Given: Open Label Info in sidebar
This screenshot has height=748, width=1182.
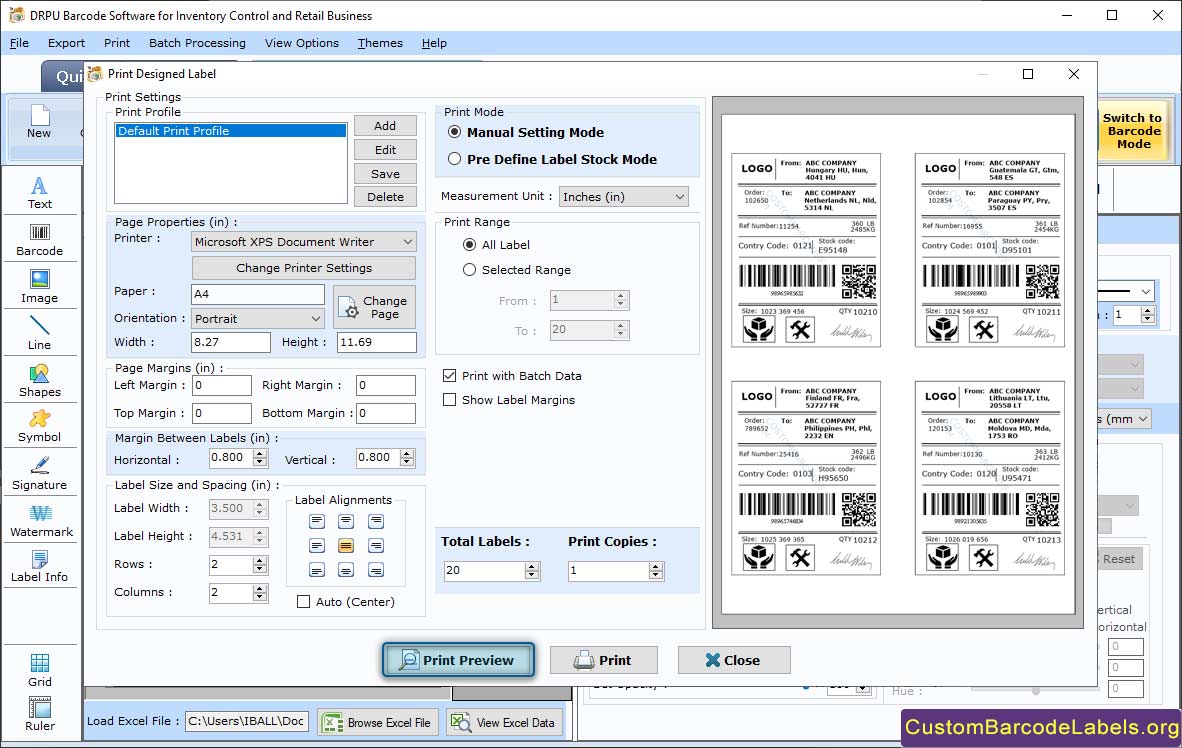Looking at the screenshot, I should click(x=39, y=566).
